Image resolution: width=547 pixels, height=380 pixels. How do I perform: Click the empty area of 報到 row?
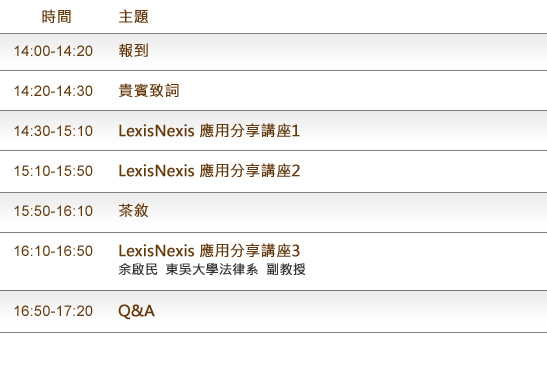(x=349, y=52)
